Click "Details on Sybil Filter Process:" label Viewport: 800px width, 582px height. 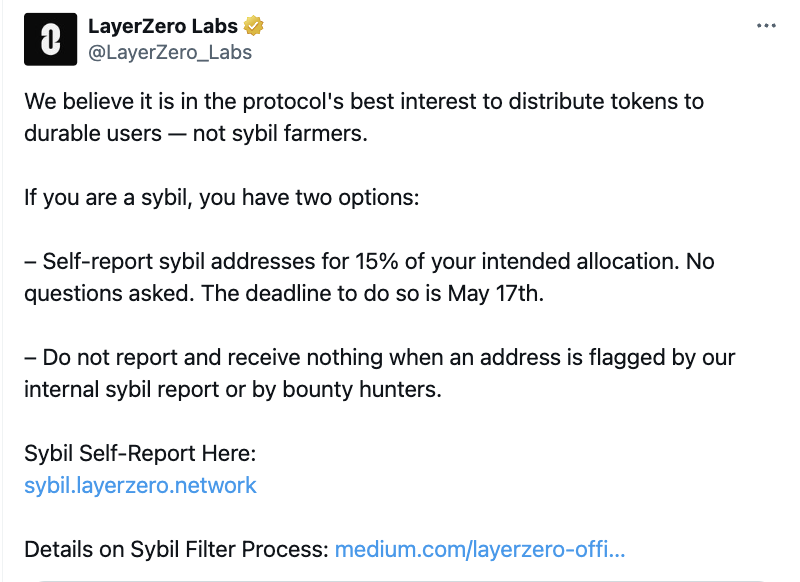click(x=176, y=549)
